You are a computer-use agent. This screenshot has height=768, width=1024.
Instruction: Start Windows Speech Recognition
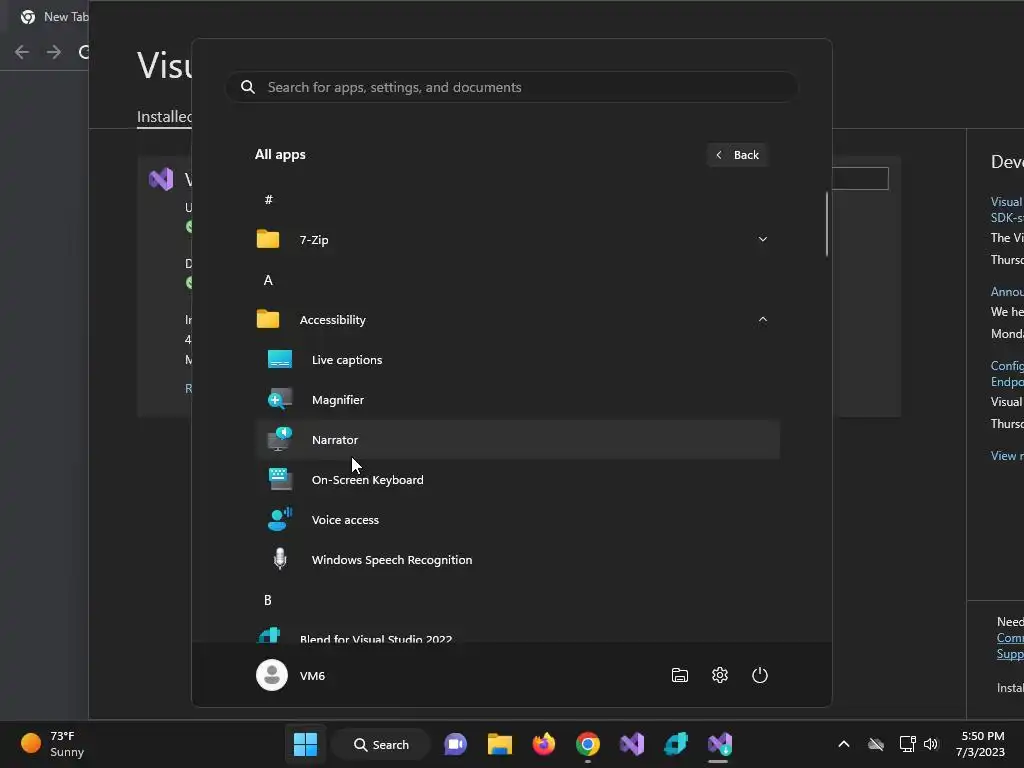517,560
